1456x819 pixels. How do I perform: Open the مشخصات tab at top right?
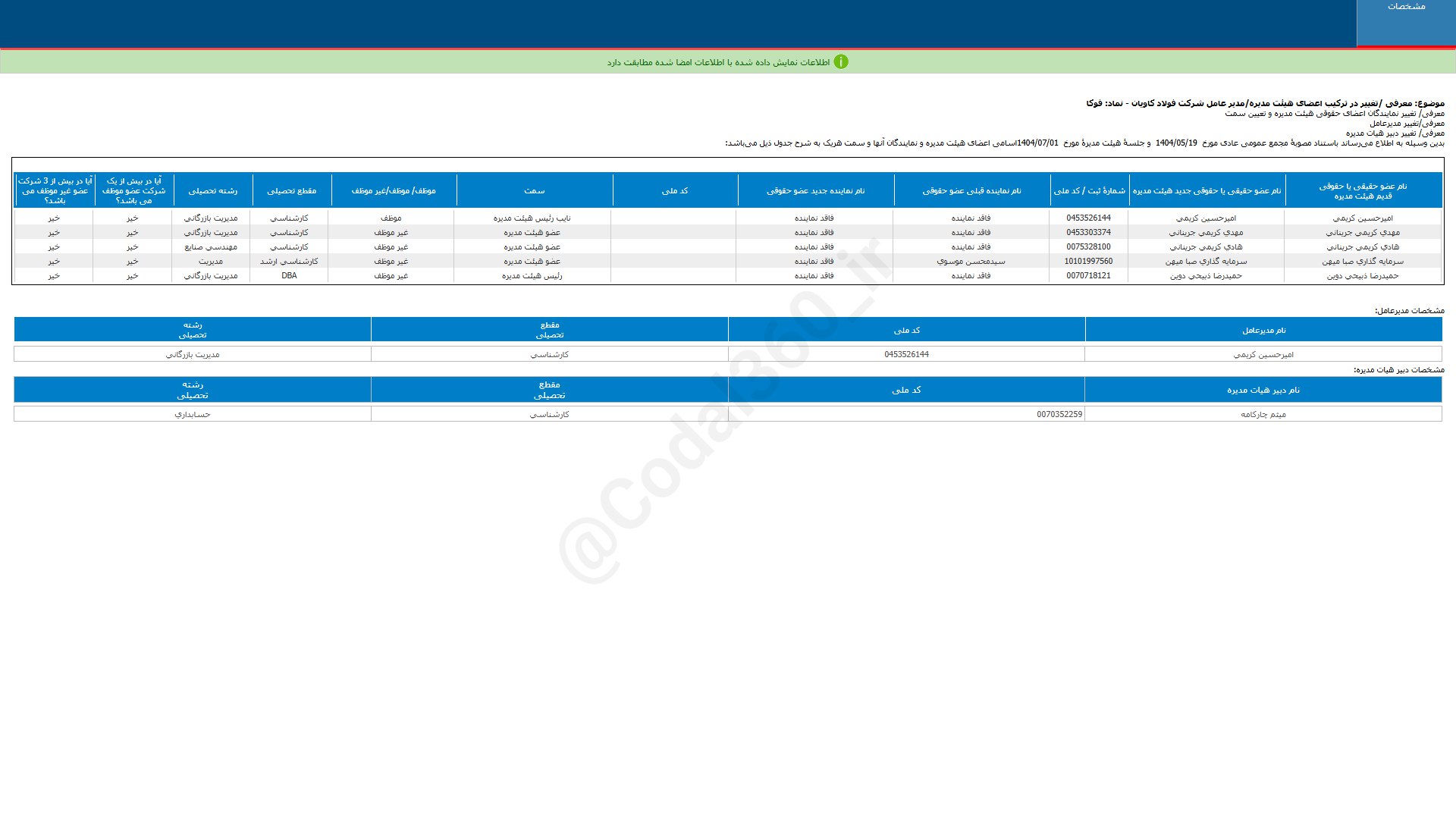(1406, 7)
